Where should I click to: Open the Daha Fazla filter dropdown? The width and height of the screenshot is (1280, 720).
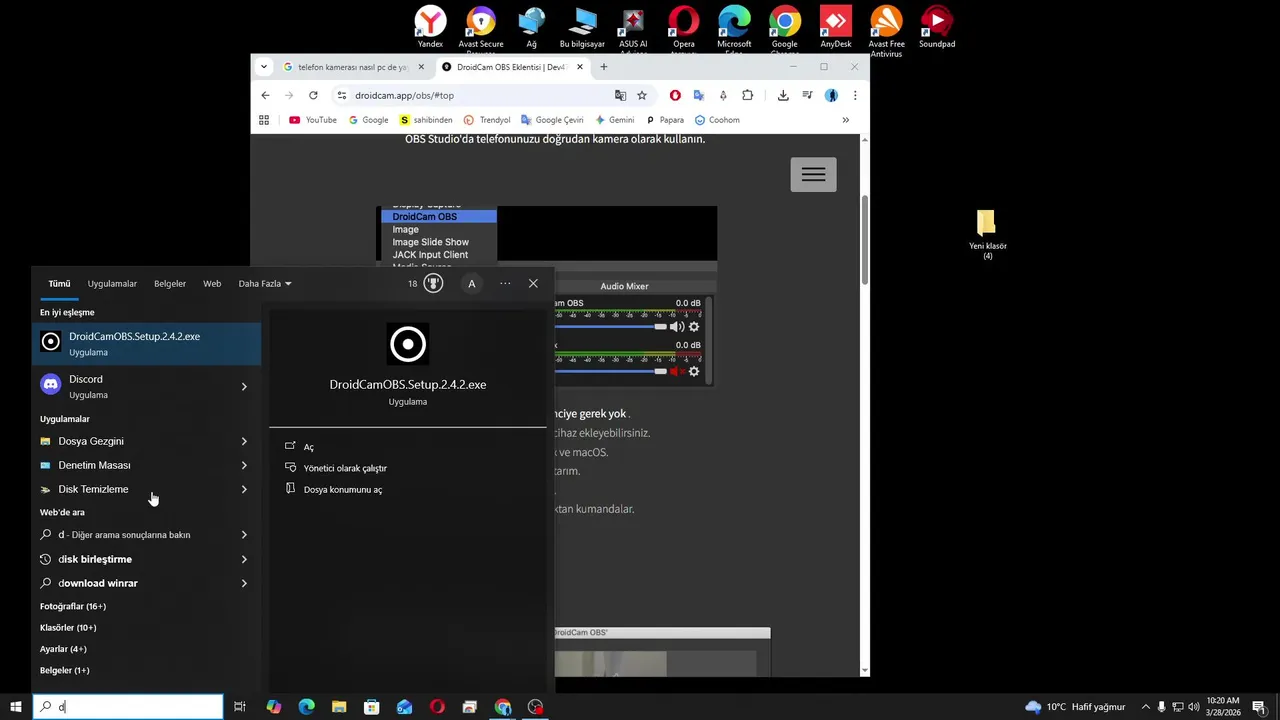pos(265,284)
